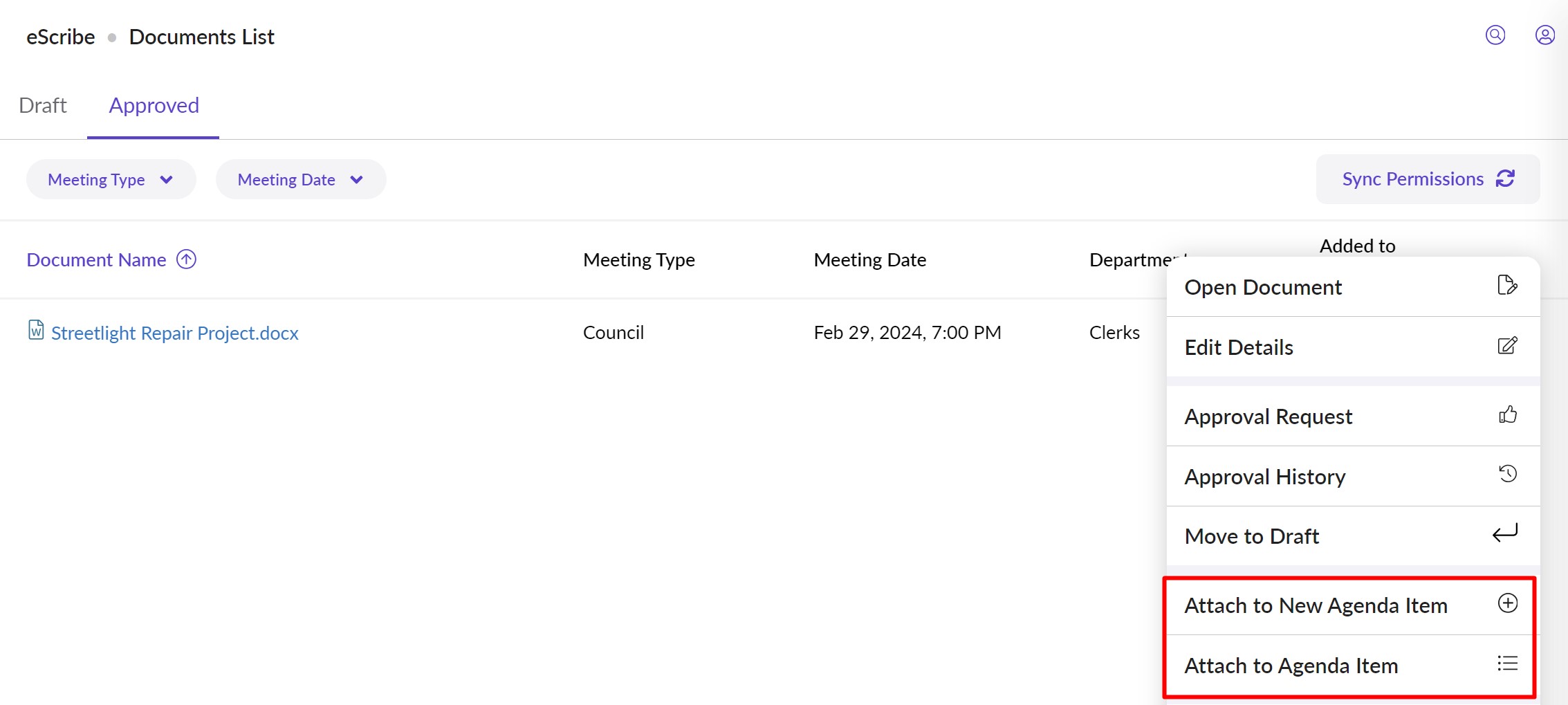Click the Approval History clock icon
This screenshot has width=1568, height=705.
pos(1507,475)
